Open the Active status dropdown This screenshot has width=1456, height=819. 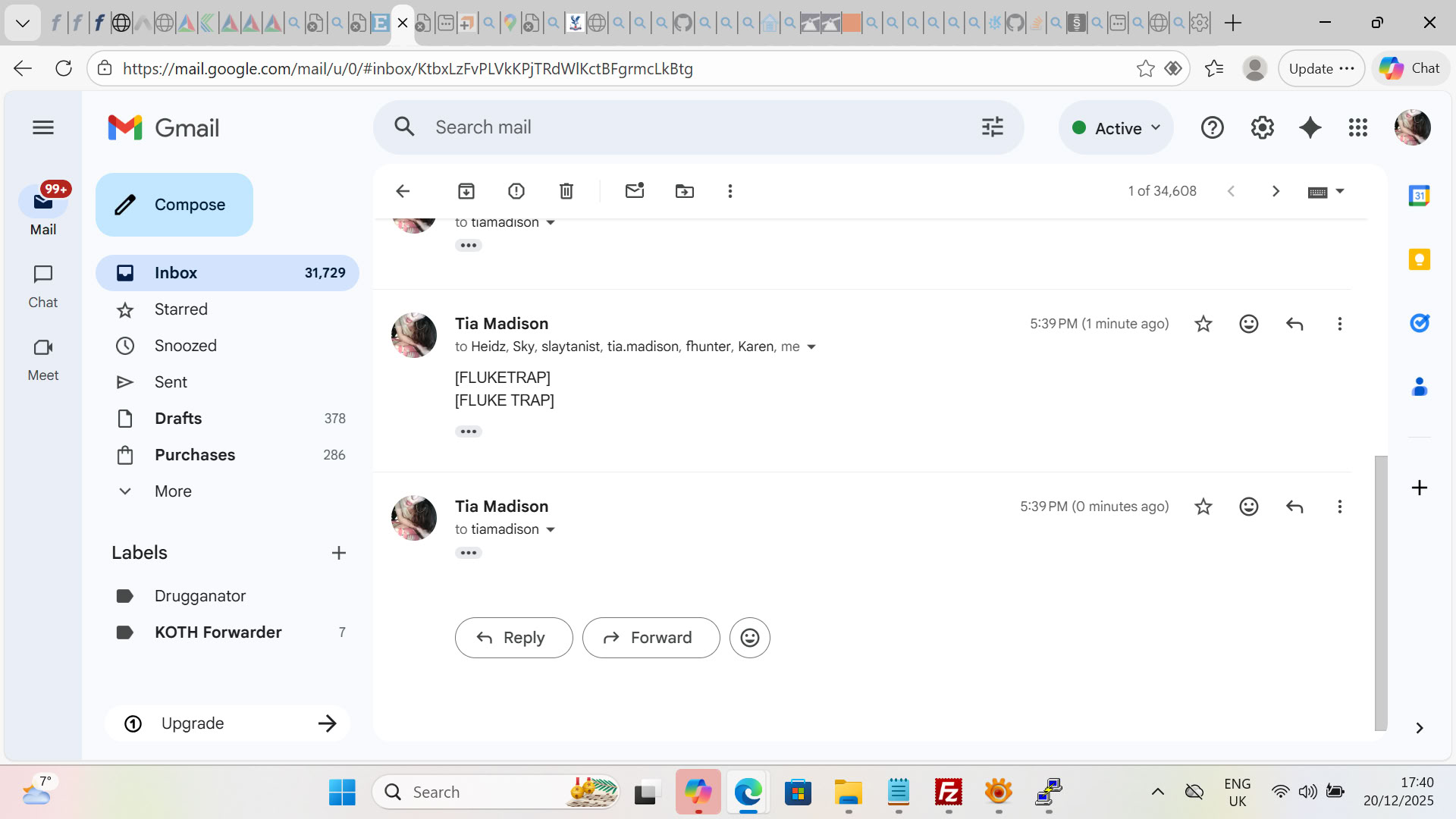pyautogui.click(x=1116, y=128)
